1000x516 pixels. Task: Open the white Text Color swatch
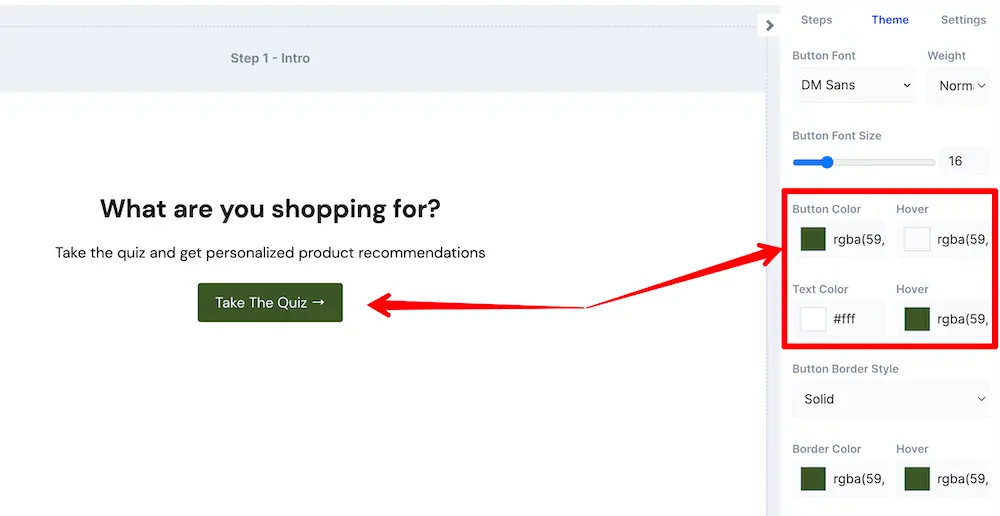click(813, 319)
